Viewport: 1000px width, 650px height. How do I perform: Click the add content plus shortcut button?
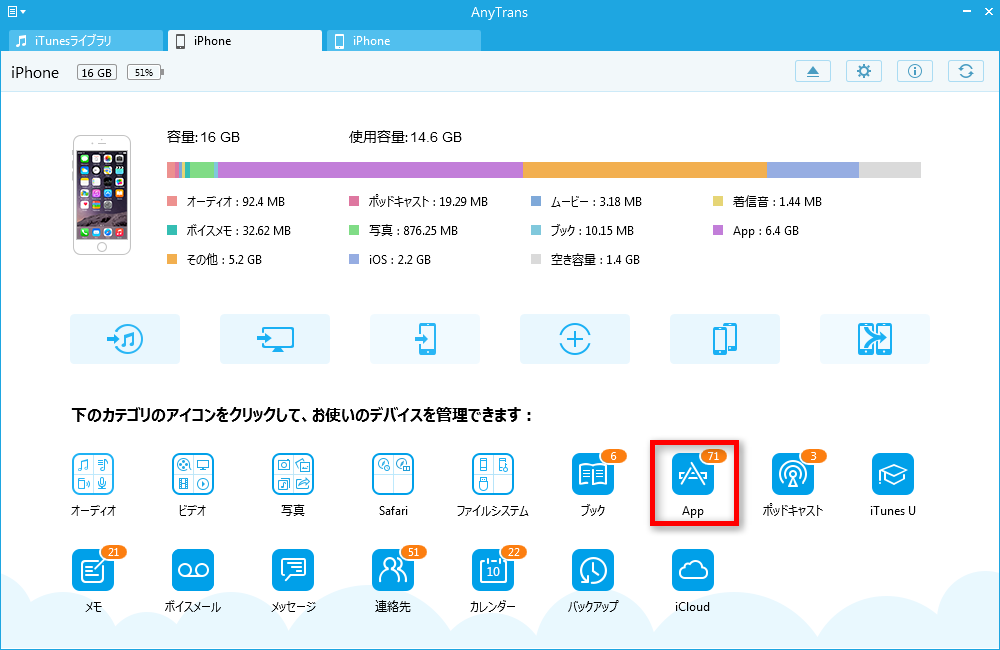[x=575, y=339]
